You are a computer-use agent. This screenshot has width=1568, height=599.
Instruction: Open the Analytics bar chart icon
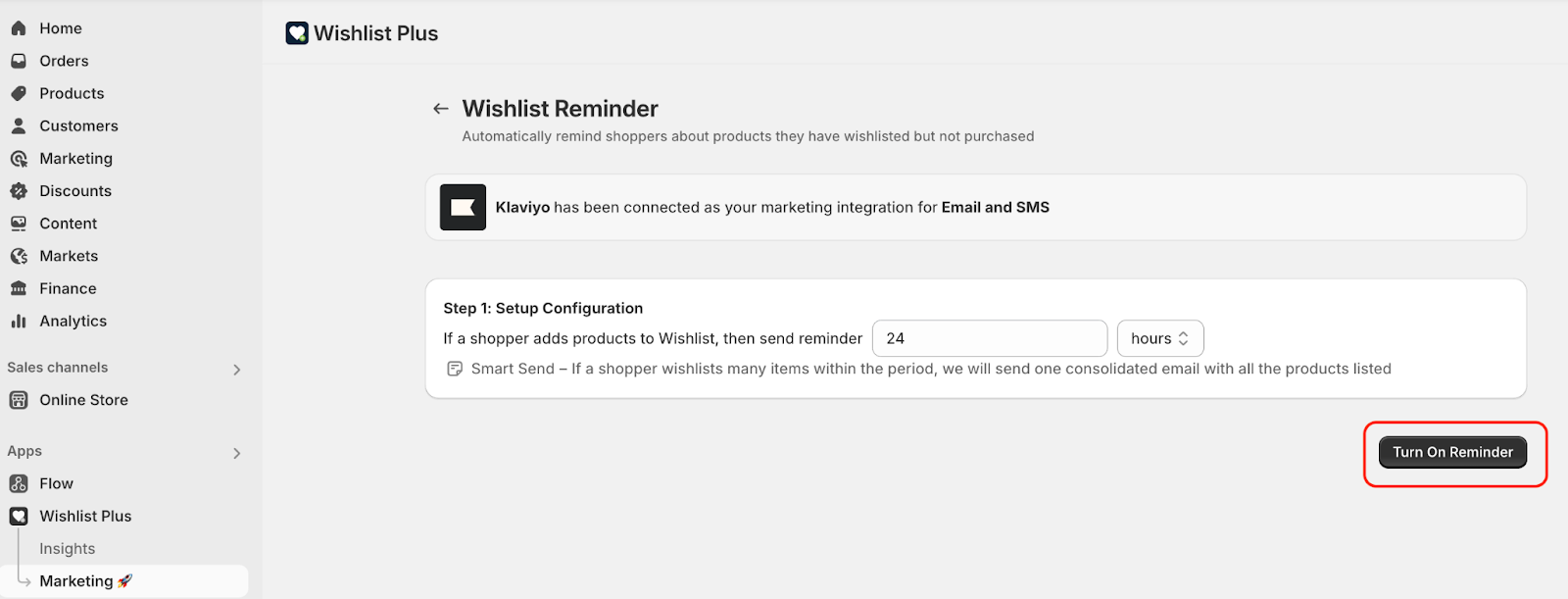19,321
